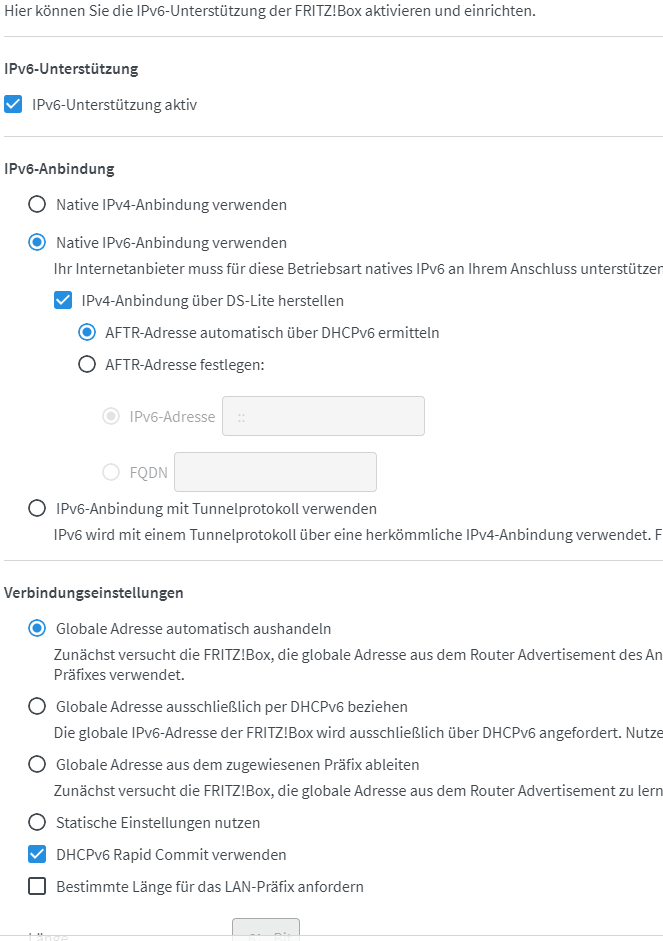Viewport: 663px width, 941px height.
Task: Select AFTR-Adresse festlegen radio button
Action: click(87, 364)
